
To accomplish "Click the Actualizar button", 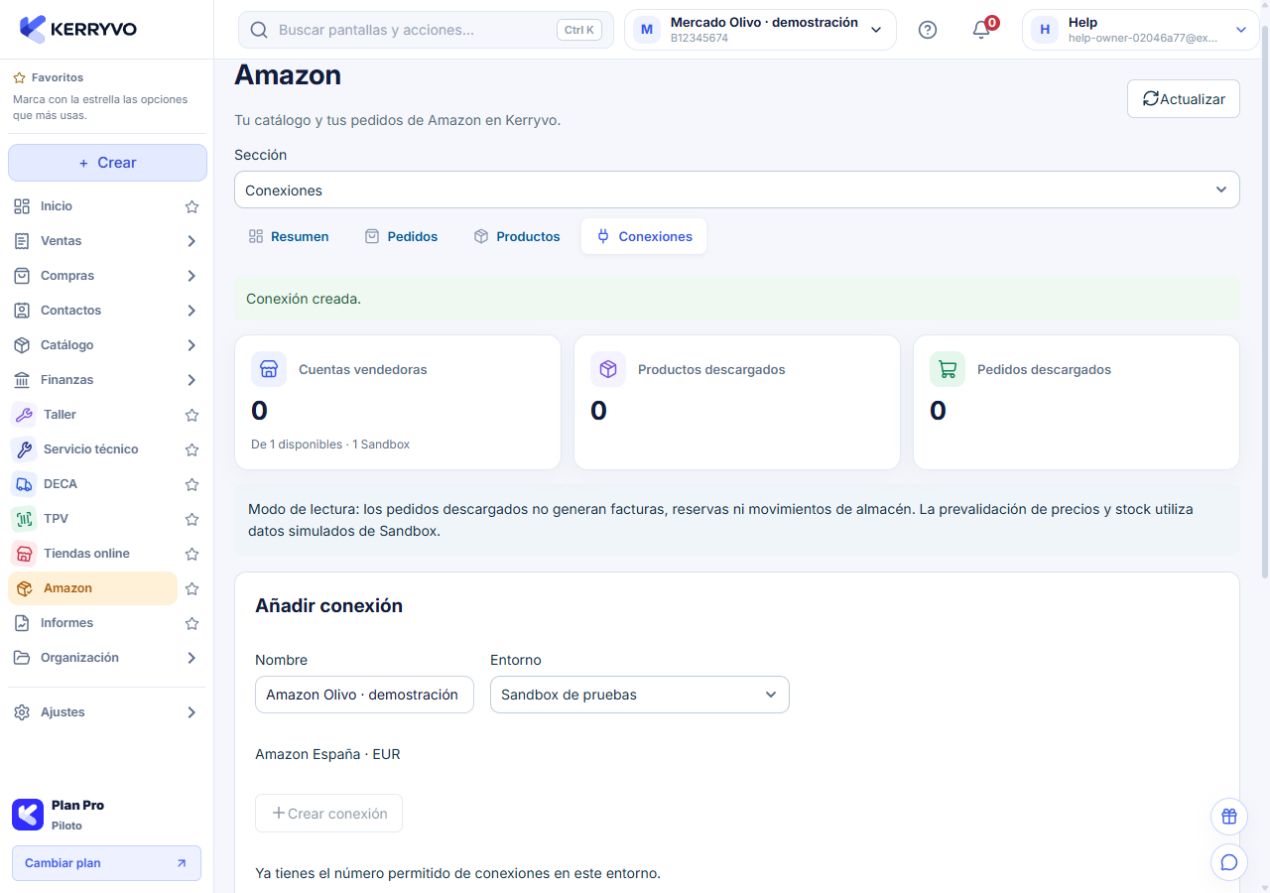I will coord(1183,99).
